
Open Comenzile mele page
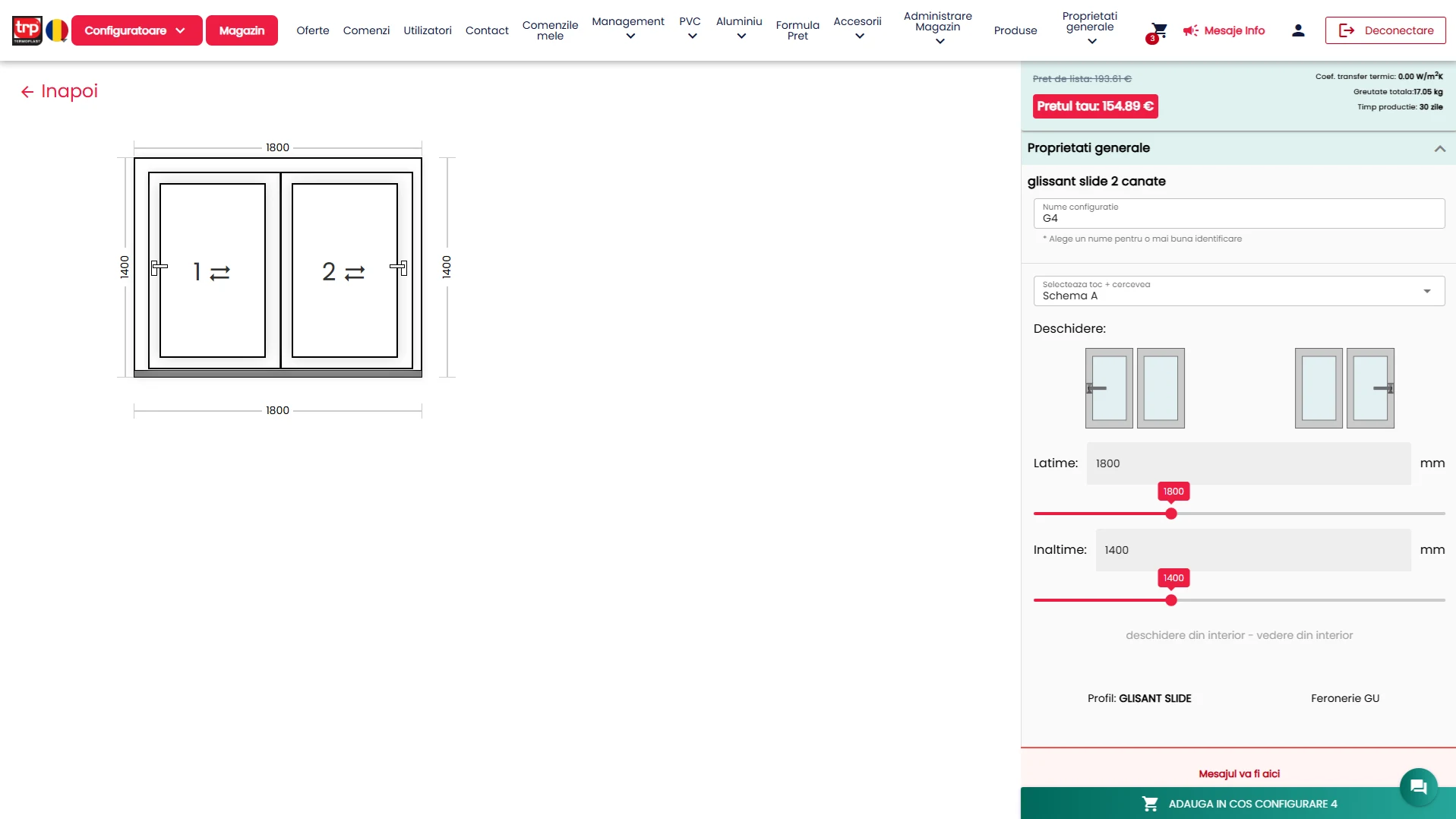point(550,30)
